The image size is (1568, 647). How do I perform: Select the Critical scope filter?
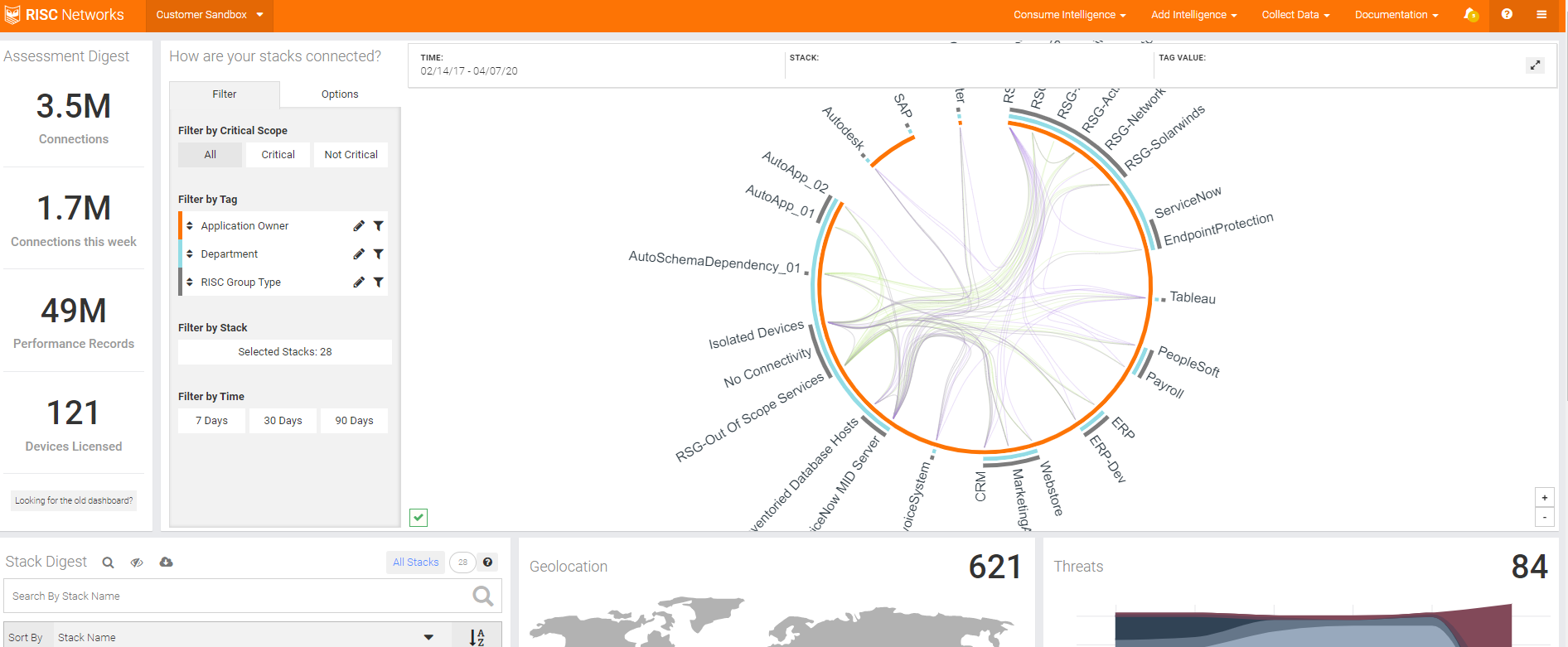(278, 155)
